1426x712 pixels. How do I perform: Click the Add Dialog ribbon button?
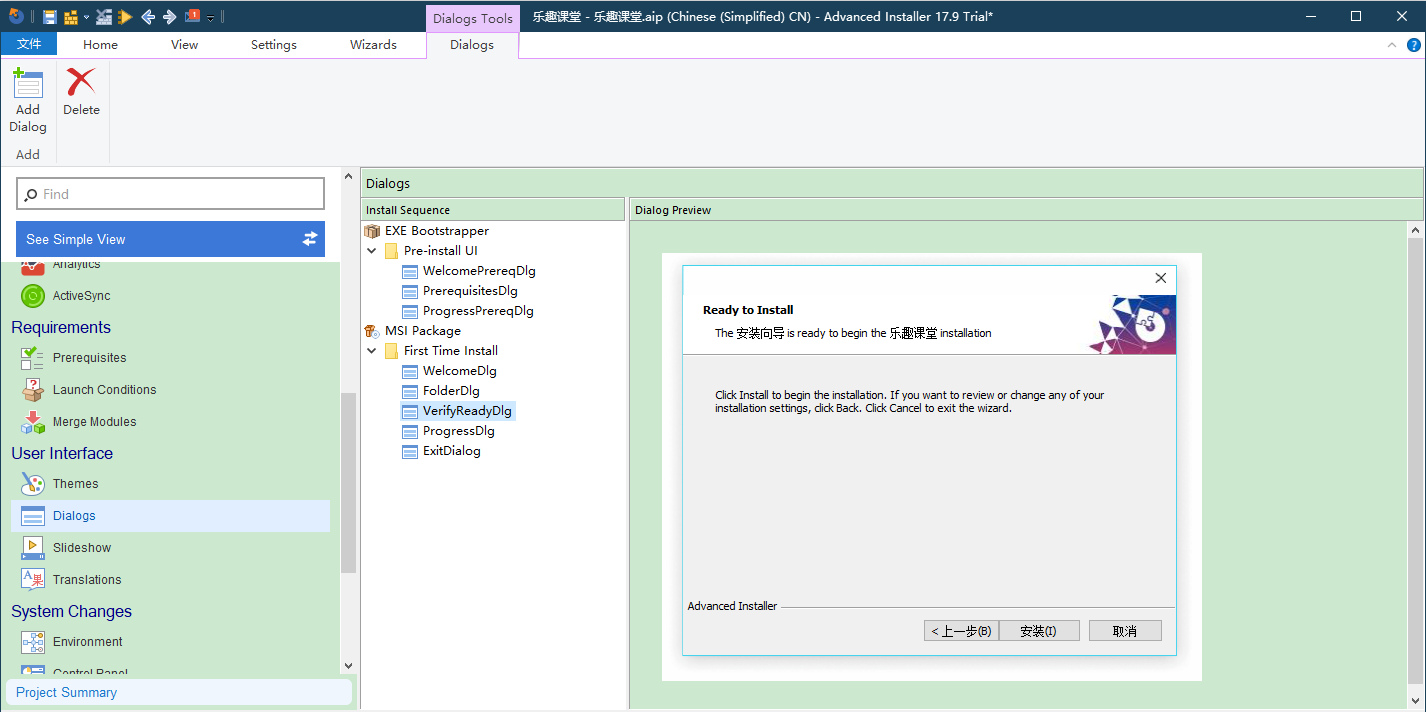point(28,102)
